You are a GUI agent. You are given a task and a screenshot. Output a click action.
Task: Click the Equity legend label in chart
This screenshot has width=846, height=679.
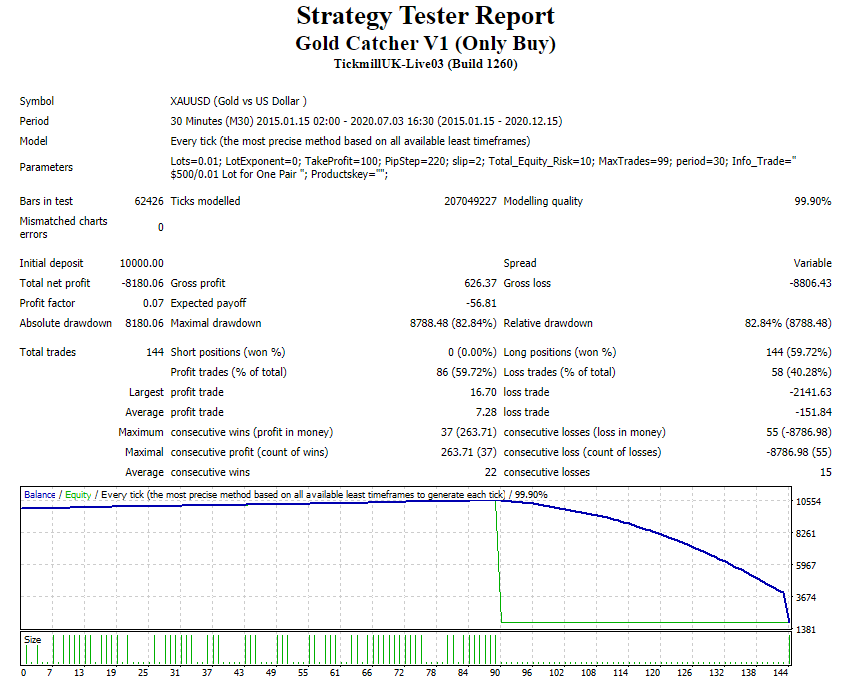coord(78,494)
